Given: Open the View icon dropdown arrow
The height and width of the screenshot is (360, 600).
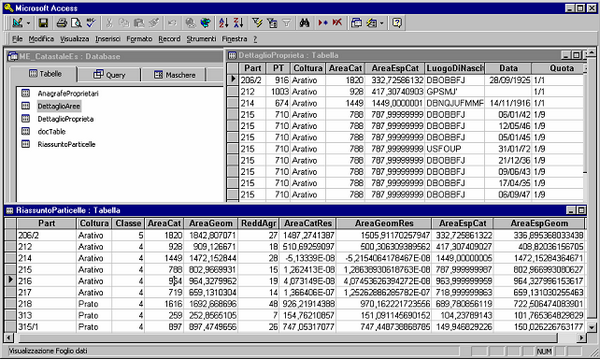Looking at the screenshot, I should point(28,23).
